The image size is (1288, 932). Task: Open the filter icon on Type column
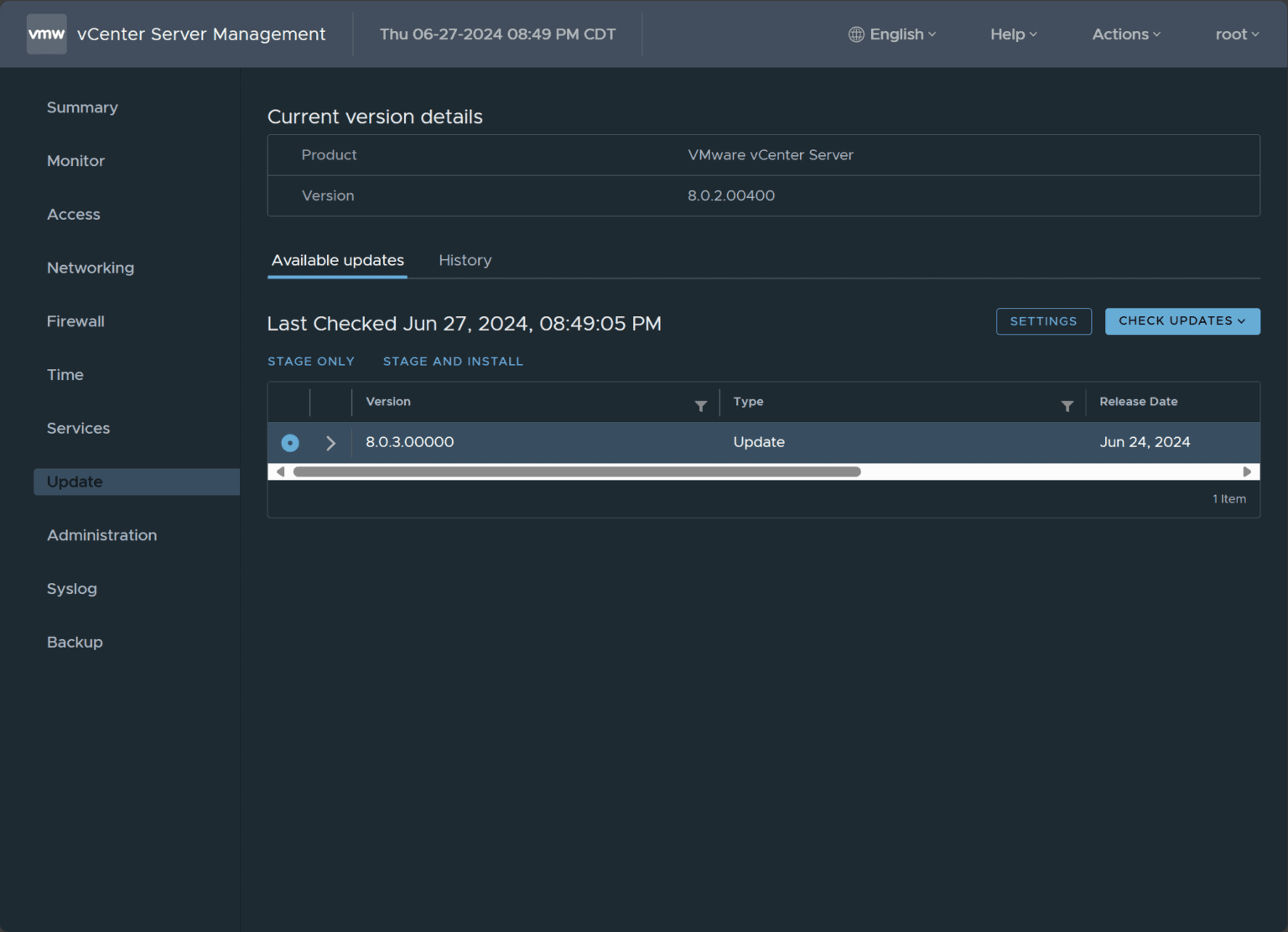point(1067,405)
